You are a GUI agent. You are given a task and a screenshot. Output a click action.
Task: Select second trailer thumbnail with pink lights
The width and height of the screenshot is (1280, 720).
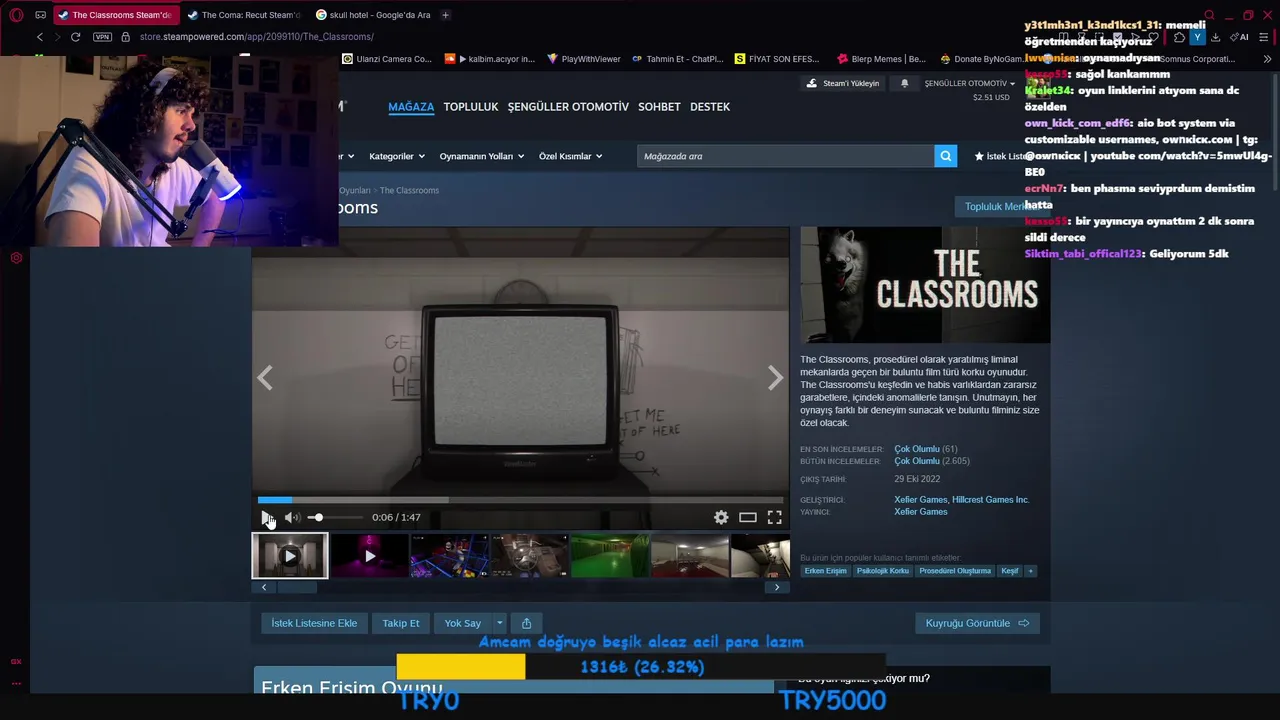click(x=370, y=556)
